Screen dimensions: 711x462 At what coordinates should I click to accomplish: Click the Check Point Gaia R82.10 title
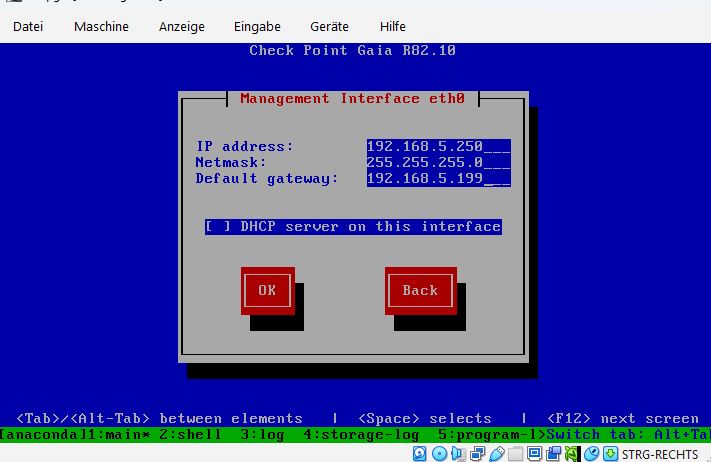pos(352,50)
